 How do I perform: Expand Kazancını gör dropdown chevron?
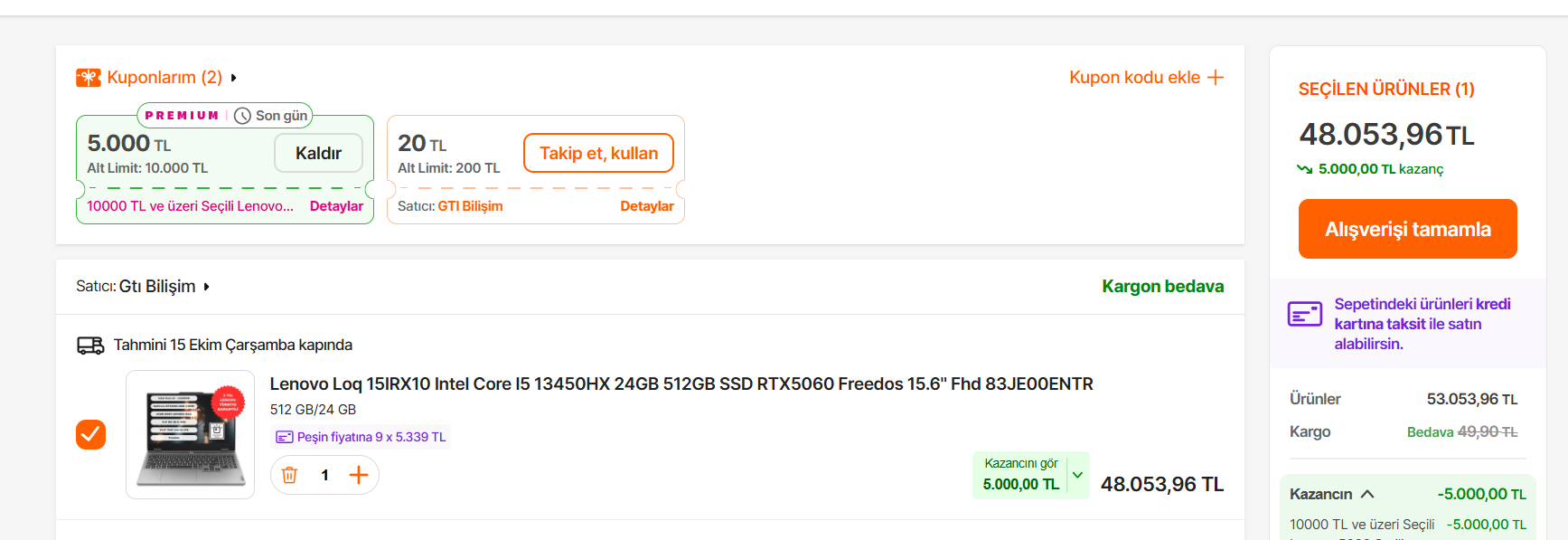(1077, 475)
